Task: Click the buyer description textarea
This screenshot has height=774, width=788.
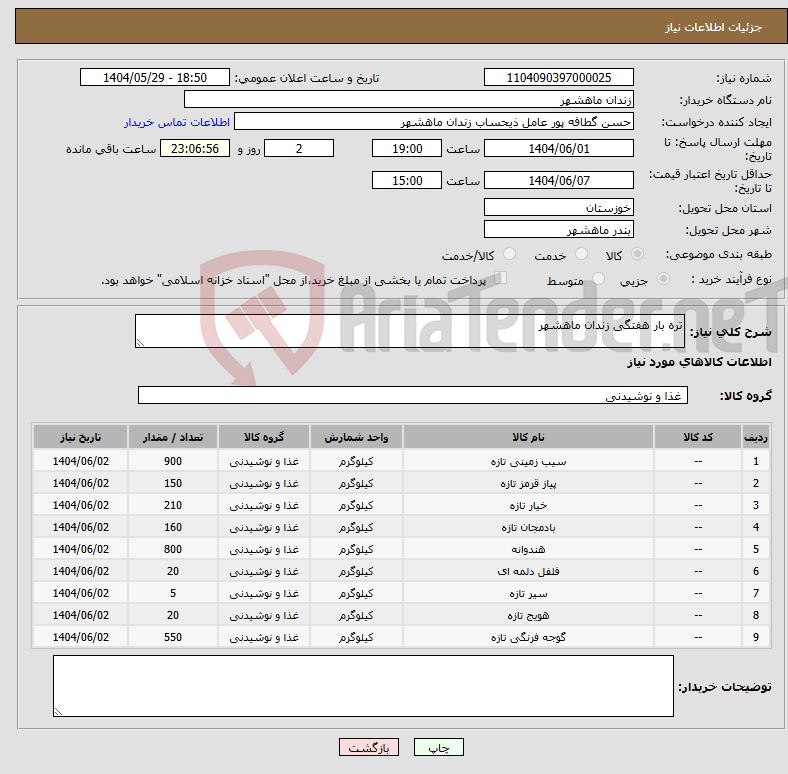Action: [x=363, y=686]
